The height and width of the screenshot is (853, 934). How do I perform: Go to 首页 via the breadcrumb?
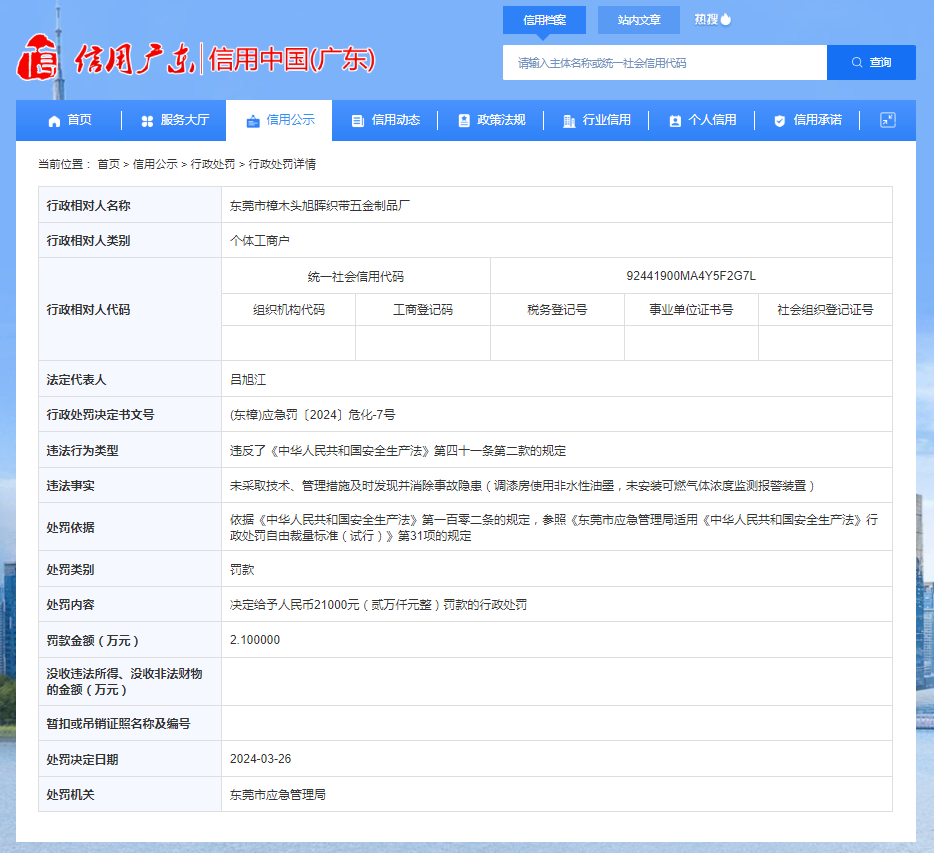(x=108, y=164)
